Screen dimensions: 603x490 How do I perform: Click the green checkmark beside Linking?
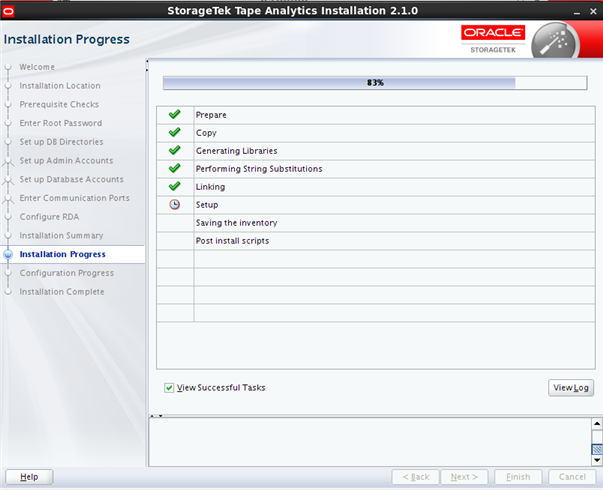[175, 186]
